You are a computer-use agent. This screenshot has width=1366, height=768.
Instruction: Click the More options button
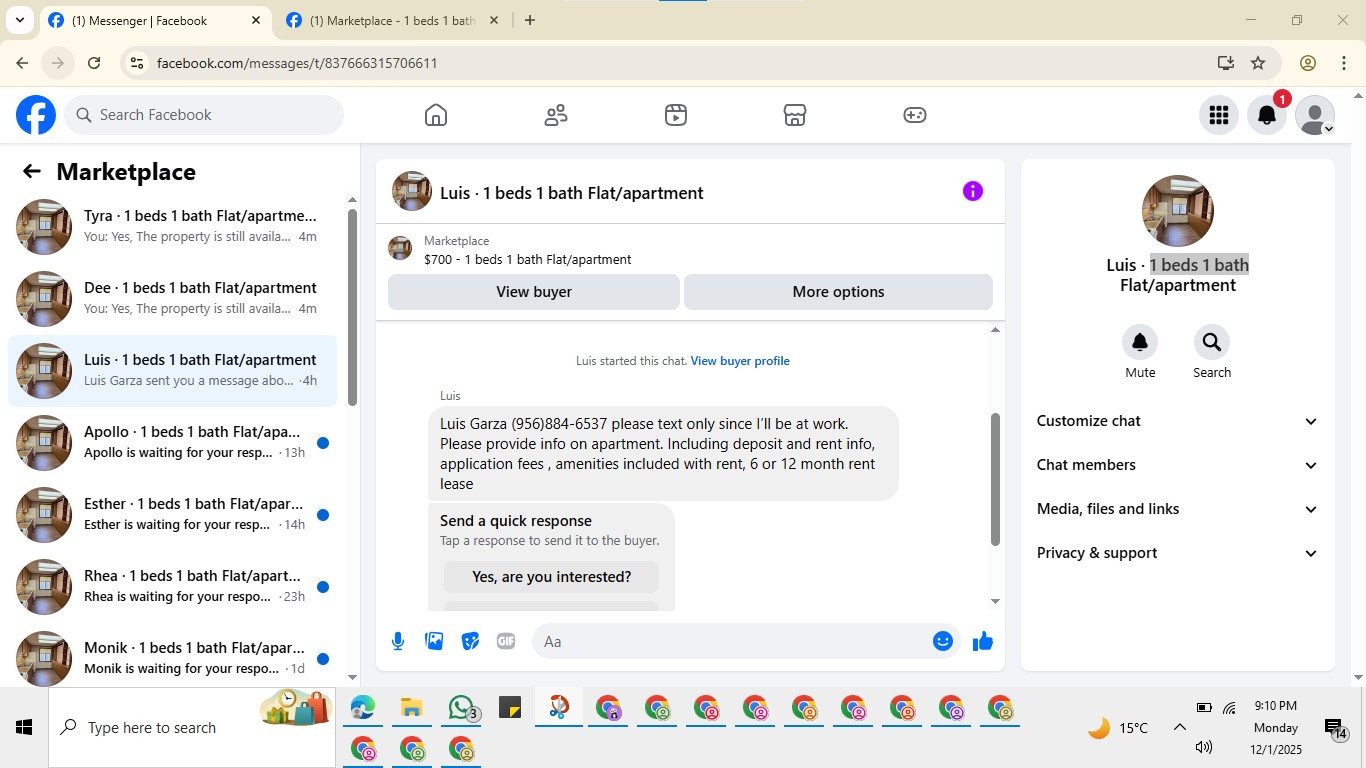(838, 292)
